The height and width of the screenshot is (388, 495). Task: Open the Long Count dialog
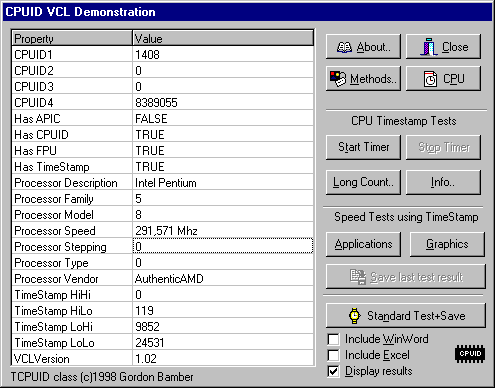point(363,182)
